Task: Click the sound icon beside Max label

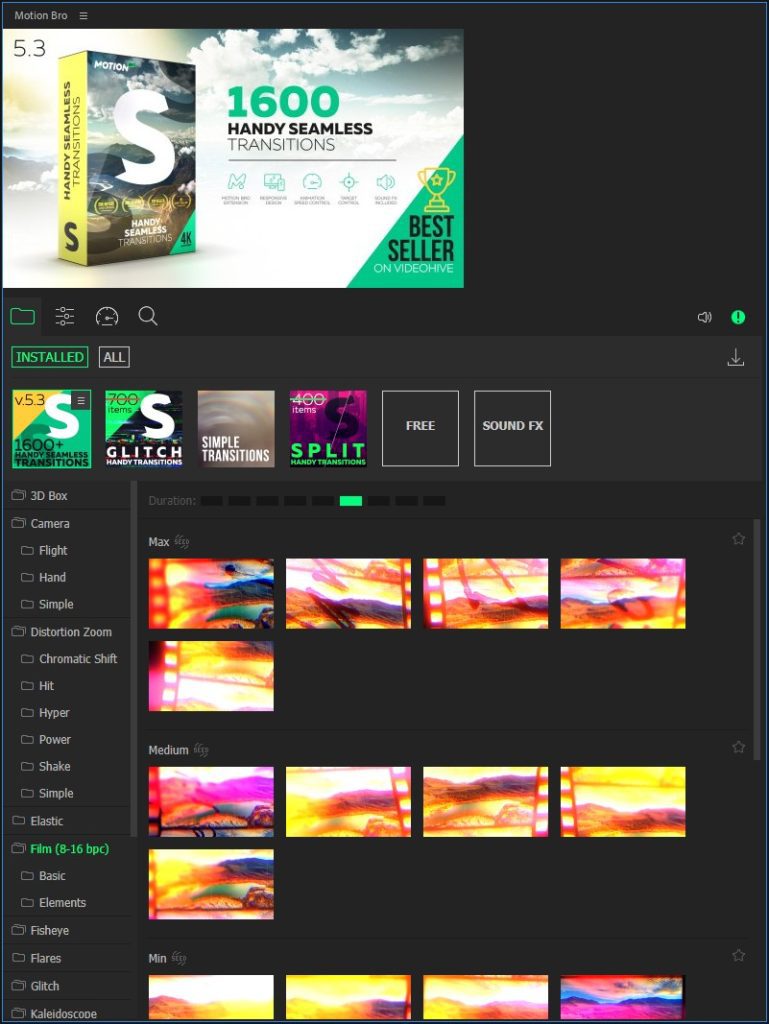Action: point(181,541)
